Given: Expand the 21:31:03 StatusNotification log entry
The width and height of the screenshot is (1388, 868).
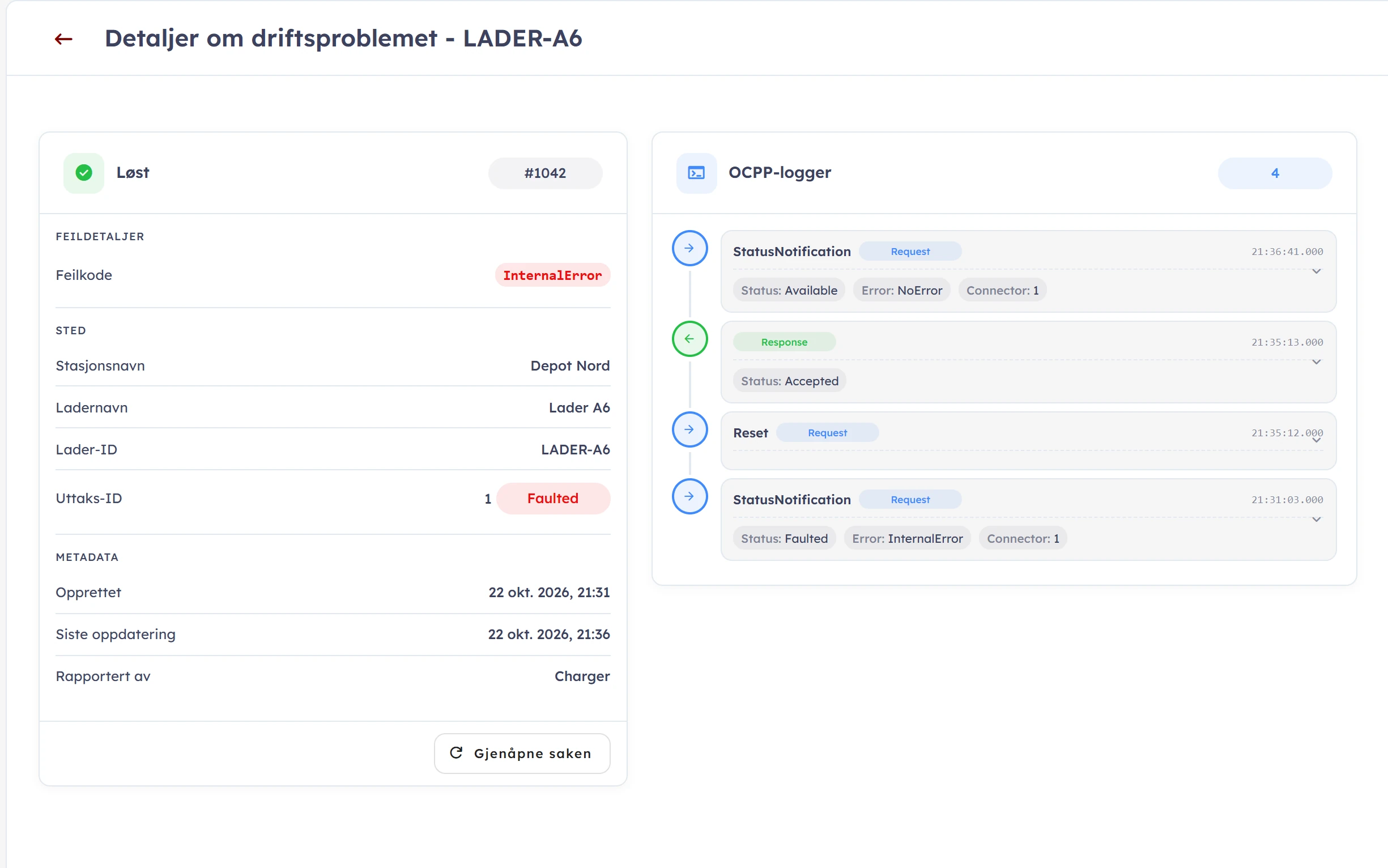Looking at the screenshot, I should tap(1316, 520).
